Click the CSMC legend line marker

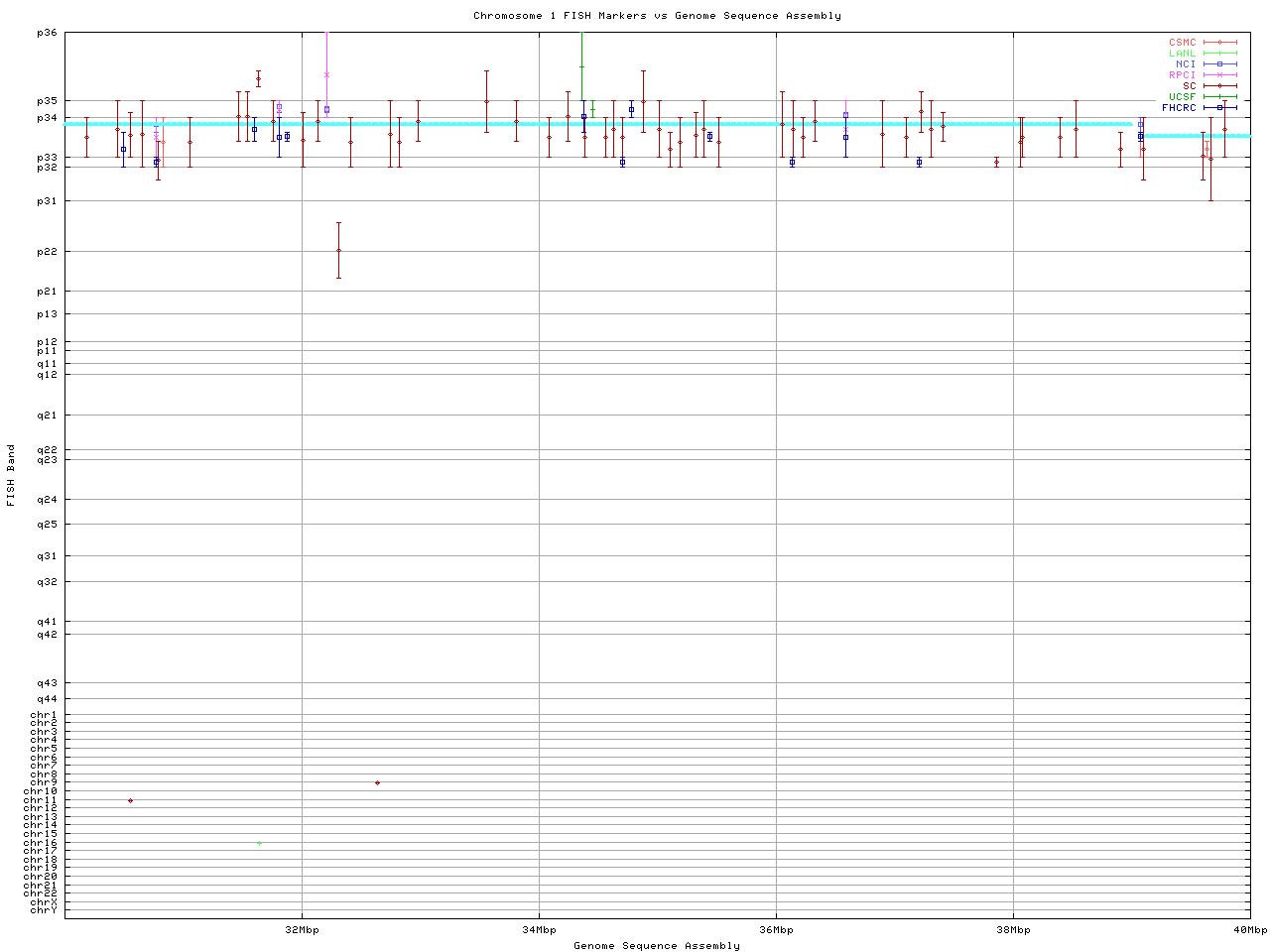coord(1219,43)
